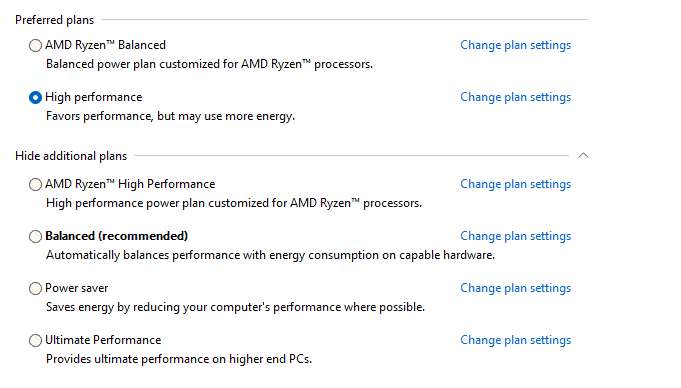Select the AMD Ryzen Balanced radio button
This screenshot has height=388, width=681.
click(35, 46)
